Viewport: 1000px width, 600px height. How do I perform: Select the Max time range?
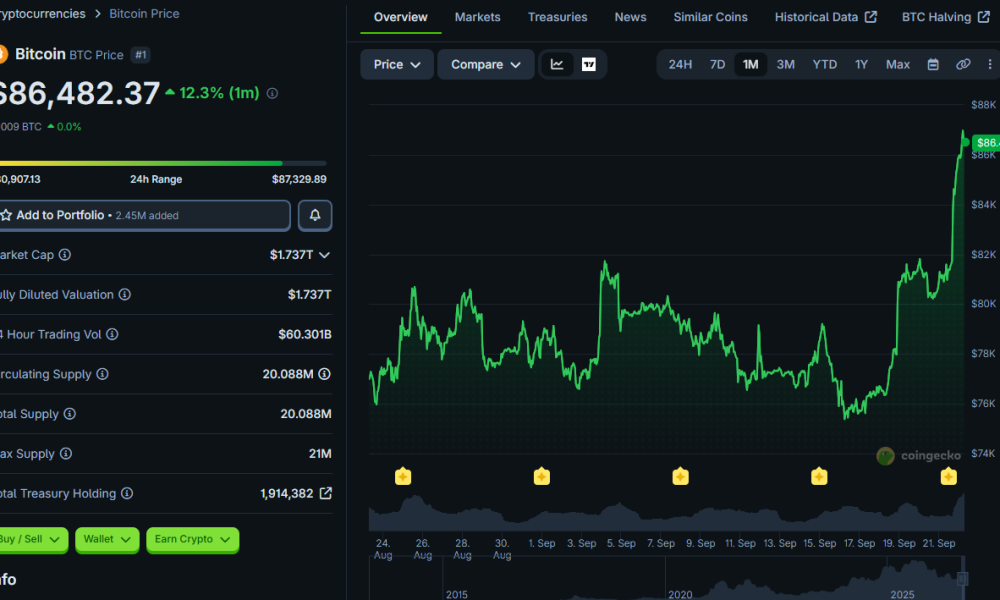click(897, 64)
